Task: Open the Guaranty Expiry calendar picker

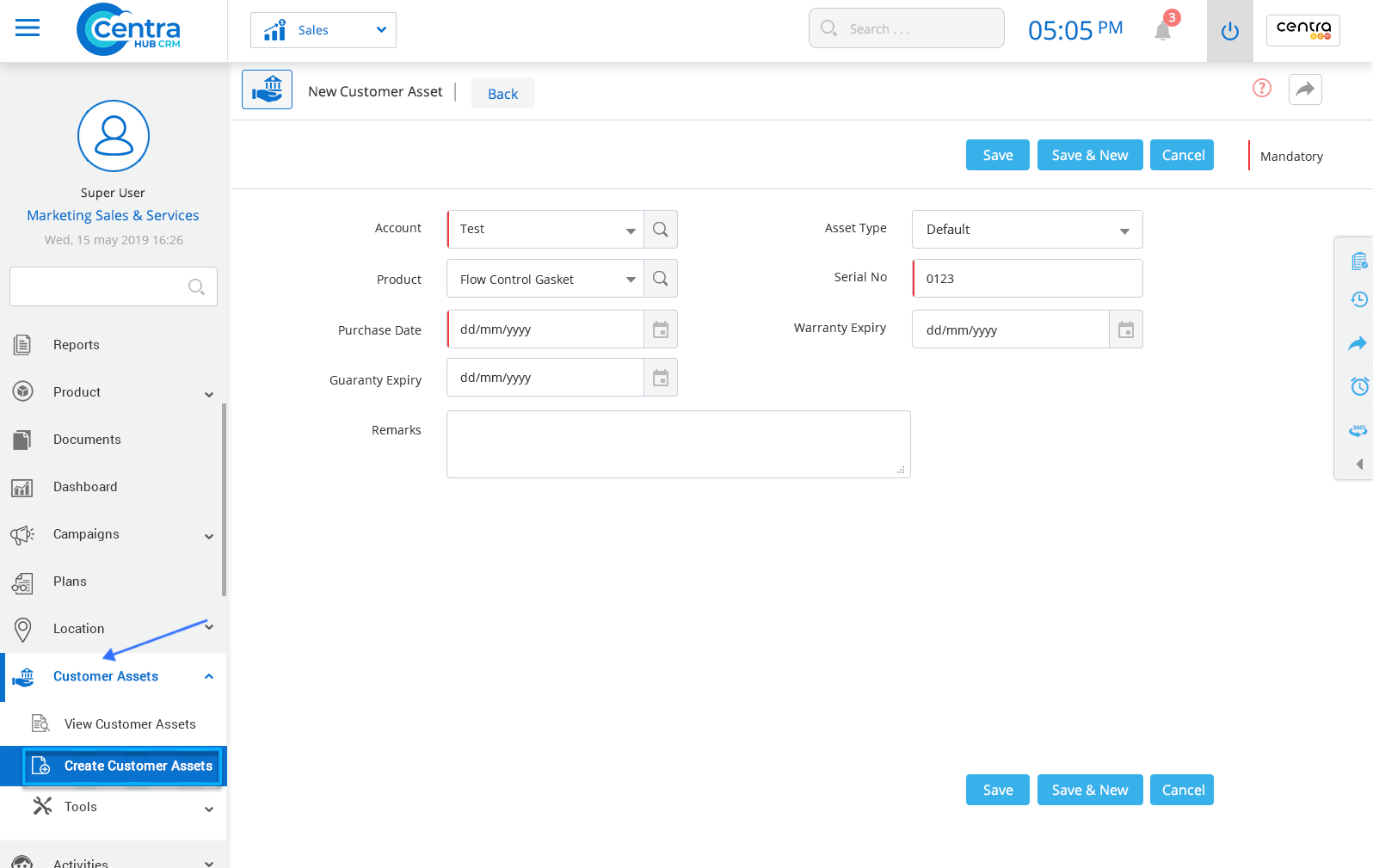Action: click(x=661, y=378)
